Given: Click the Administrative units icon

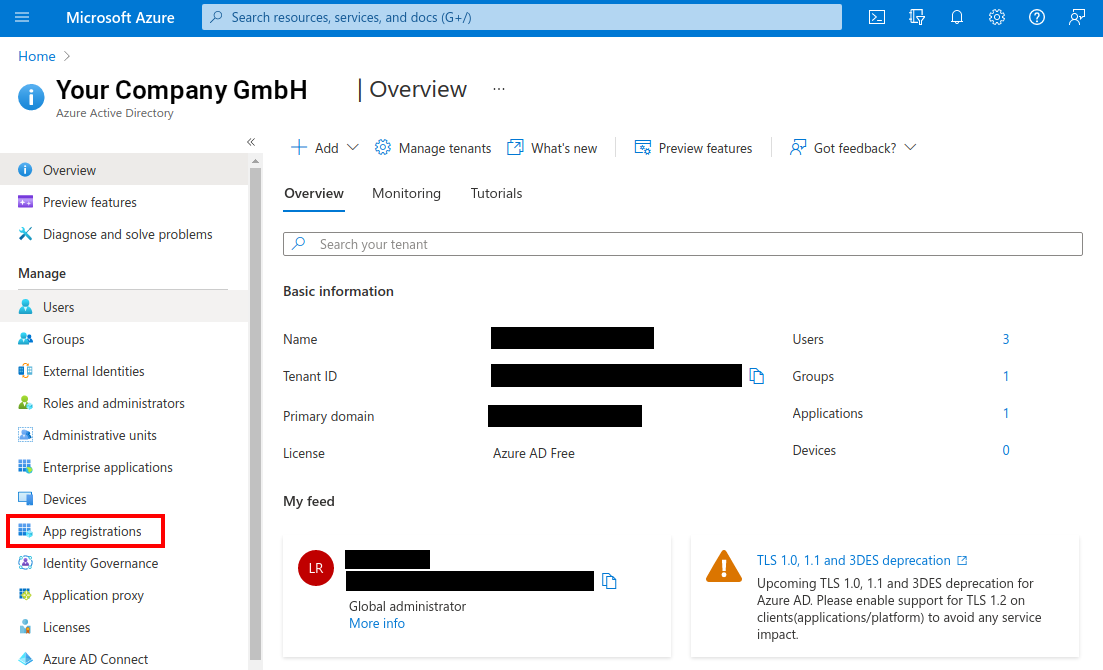Looking at the screenshot, I should coord(25,435).
